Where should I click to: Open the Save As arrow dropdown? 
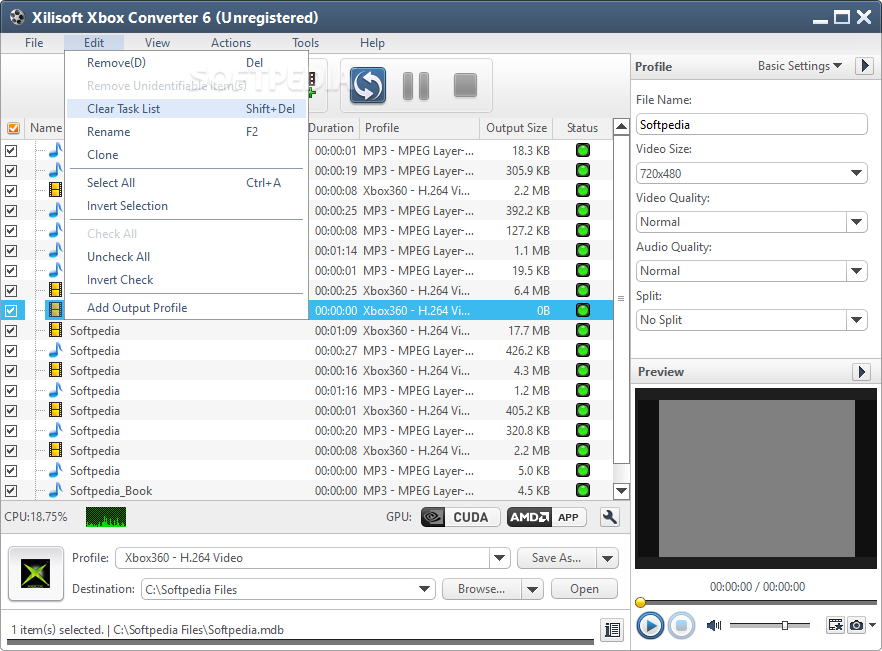608,558
